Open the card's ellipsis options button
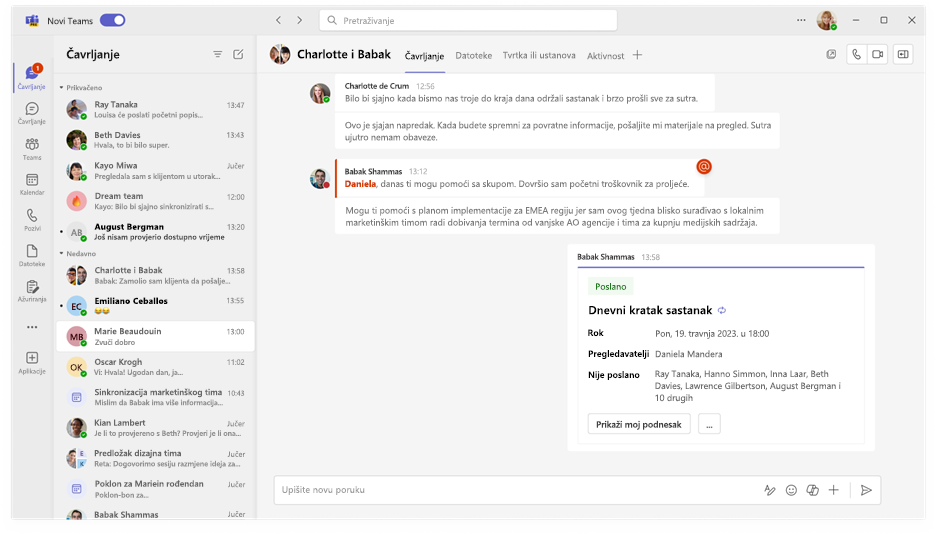This screenshot has width=936, height=535. [x=709, y=424]
